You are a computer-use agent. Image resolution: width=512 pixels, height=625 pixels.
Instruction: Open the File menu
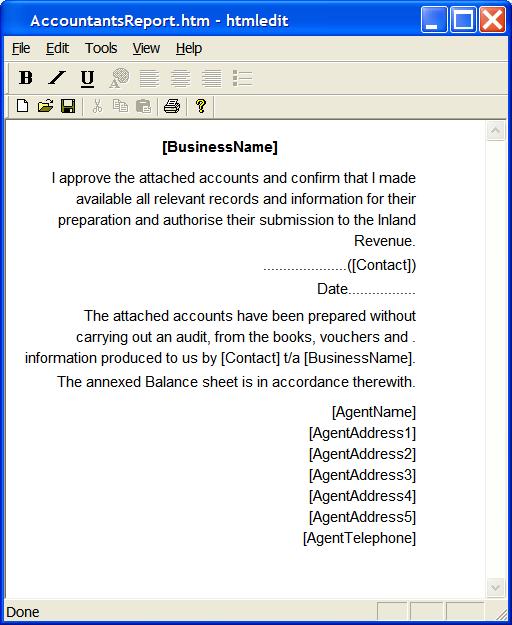(21, 48)
